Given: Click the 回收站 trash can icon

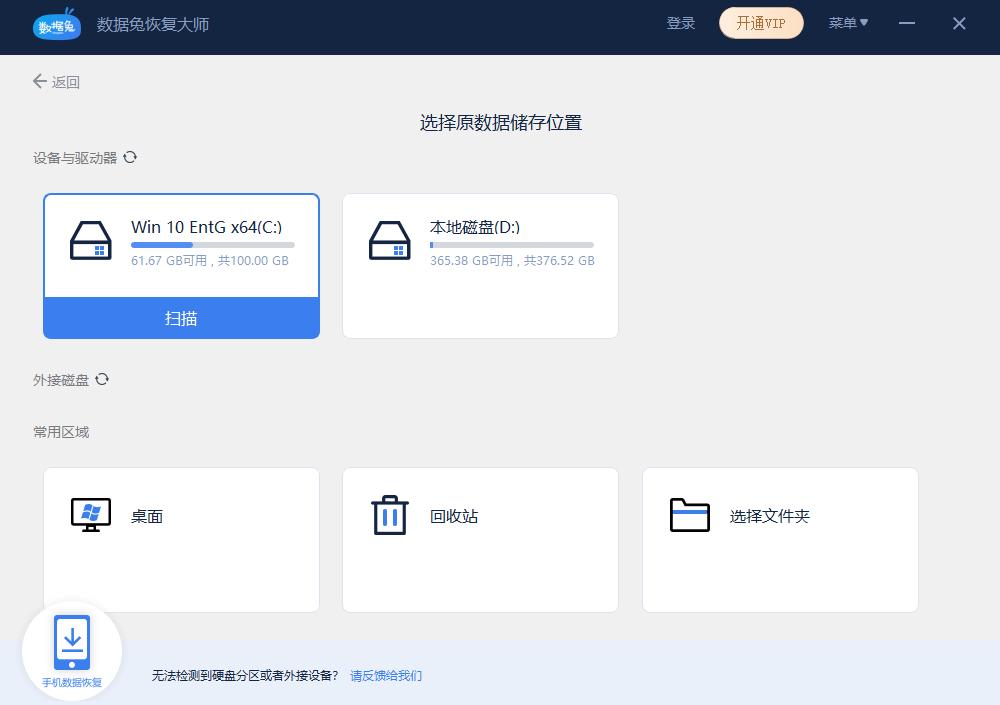Looking at the screenshot, I should click(x=388, y=515).
